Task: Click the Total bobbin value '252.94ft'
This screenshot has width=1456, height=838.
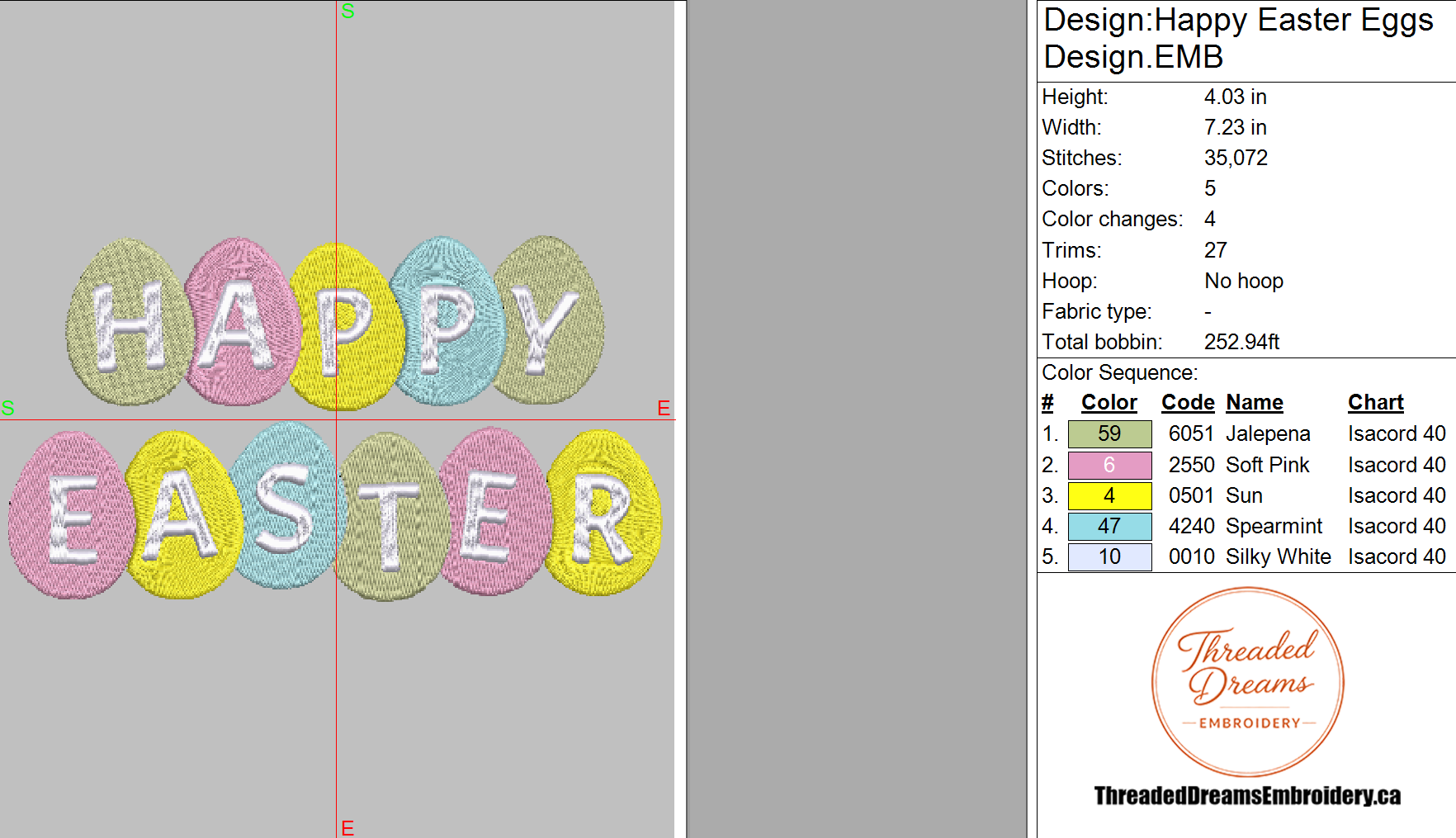Action: coord(1241,342)
